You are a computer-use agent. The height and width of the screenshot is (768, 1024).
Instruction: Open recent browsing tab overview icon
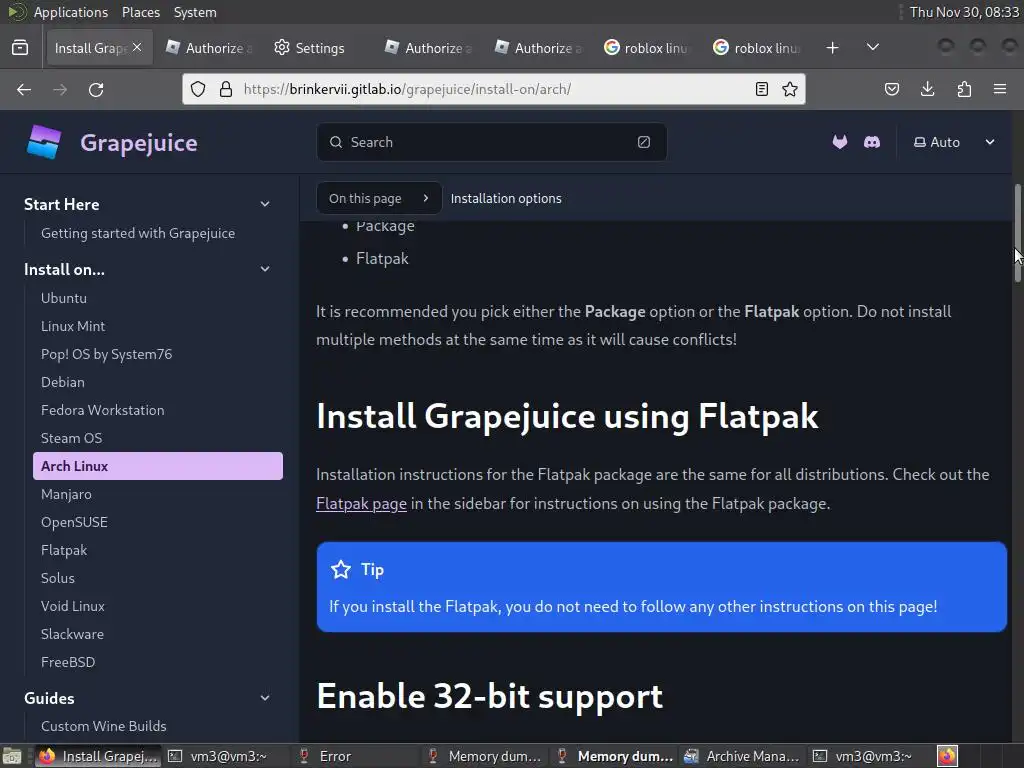click(20, 48)
